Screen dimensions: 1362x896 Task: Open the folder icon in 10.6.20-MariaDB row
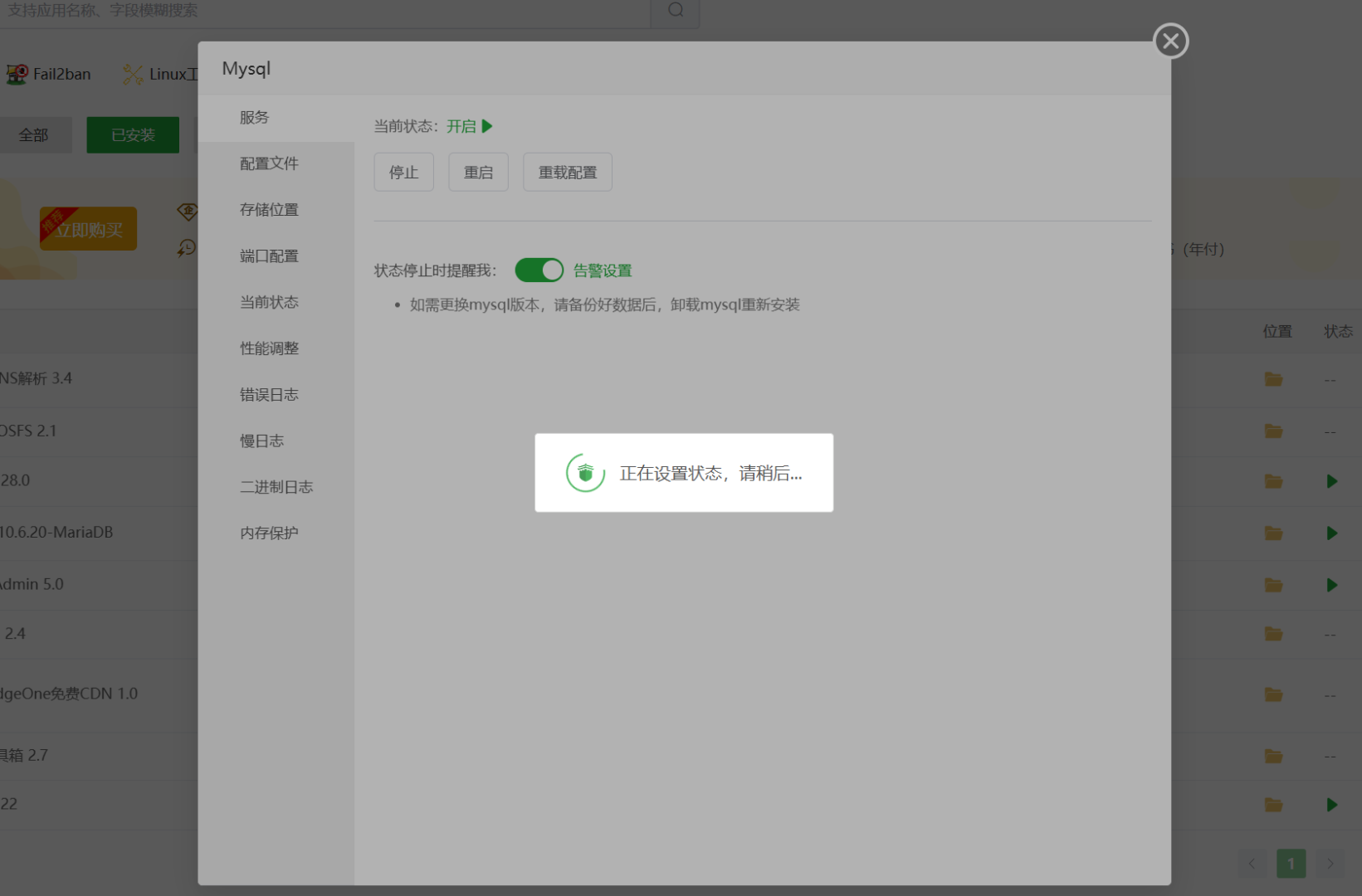click(x=1273, y=533)
